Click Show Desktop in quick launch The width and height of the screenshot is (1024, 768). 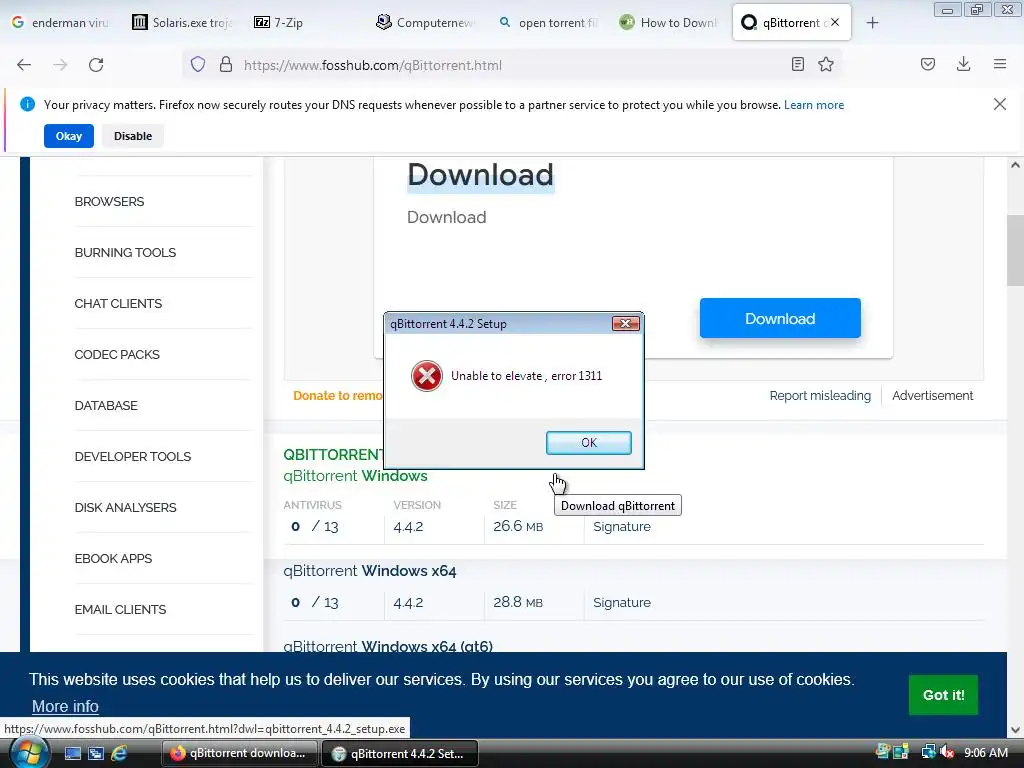coord(72,754)
